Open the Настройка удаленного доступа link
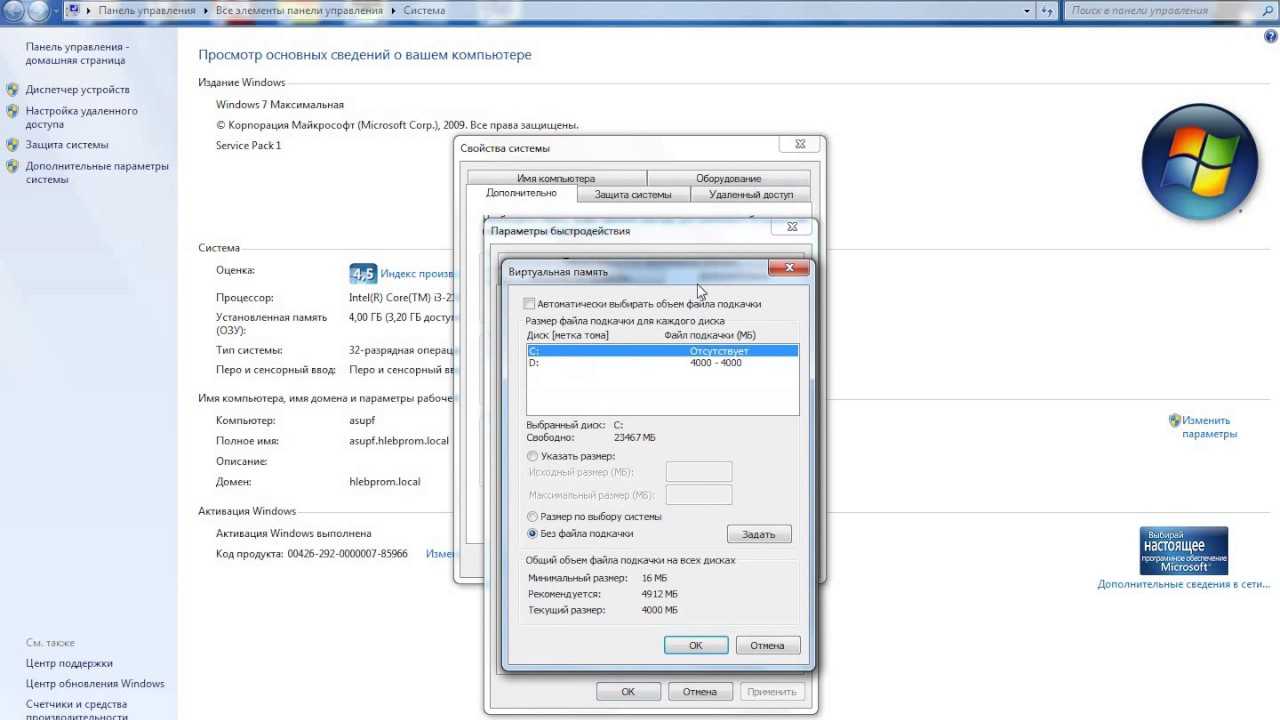The width and height of the screenshot is (1280, 720). [82, 118]
